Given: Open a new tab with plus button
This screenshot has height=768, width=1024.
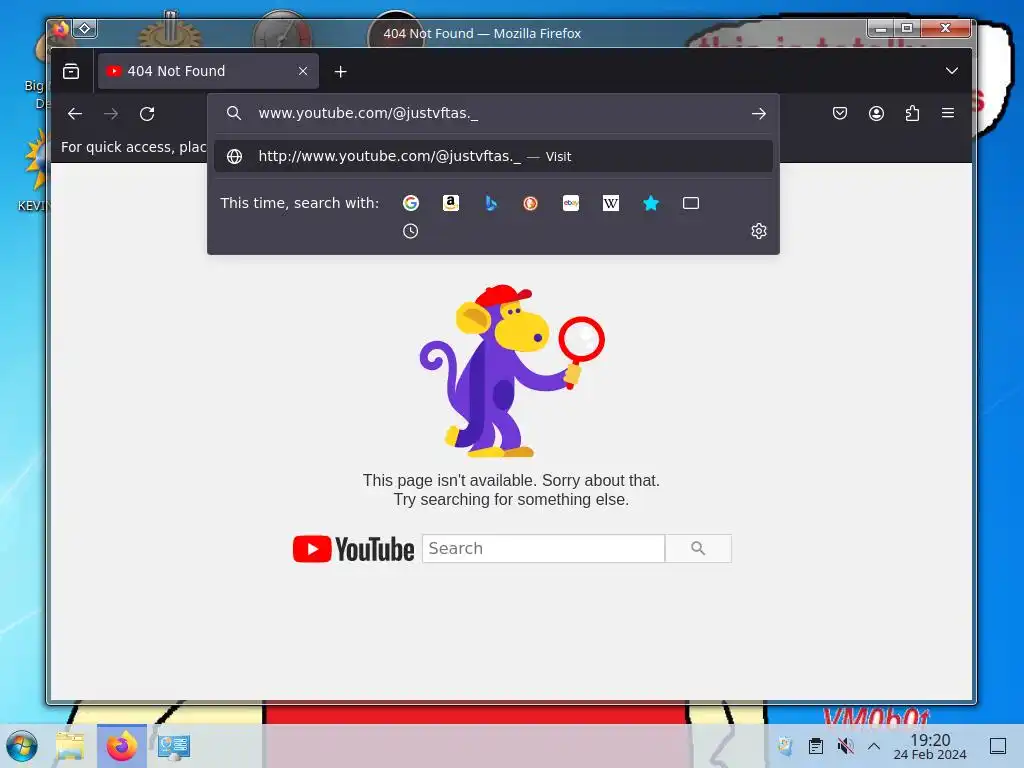Looking at the screenshot, I should tap(340, 71).
